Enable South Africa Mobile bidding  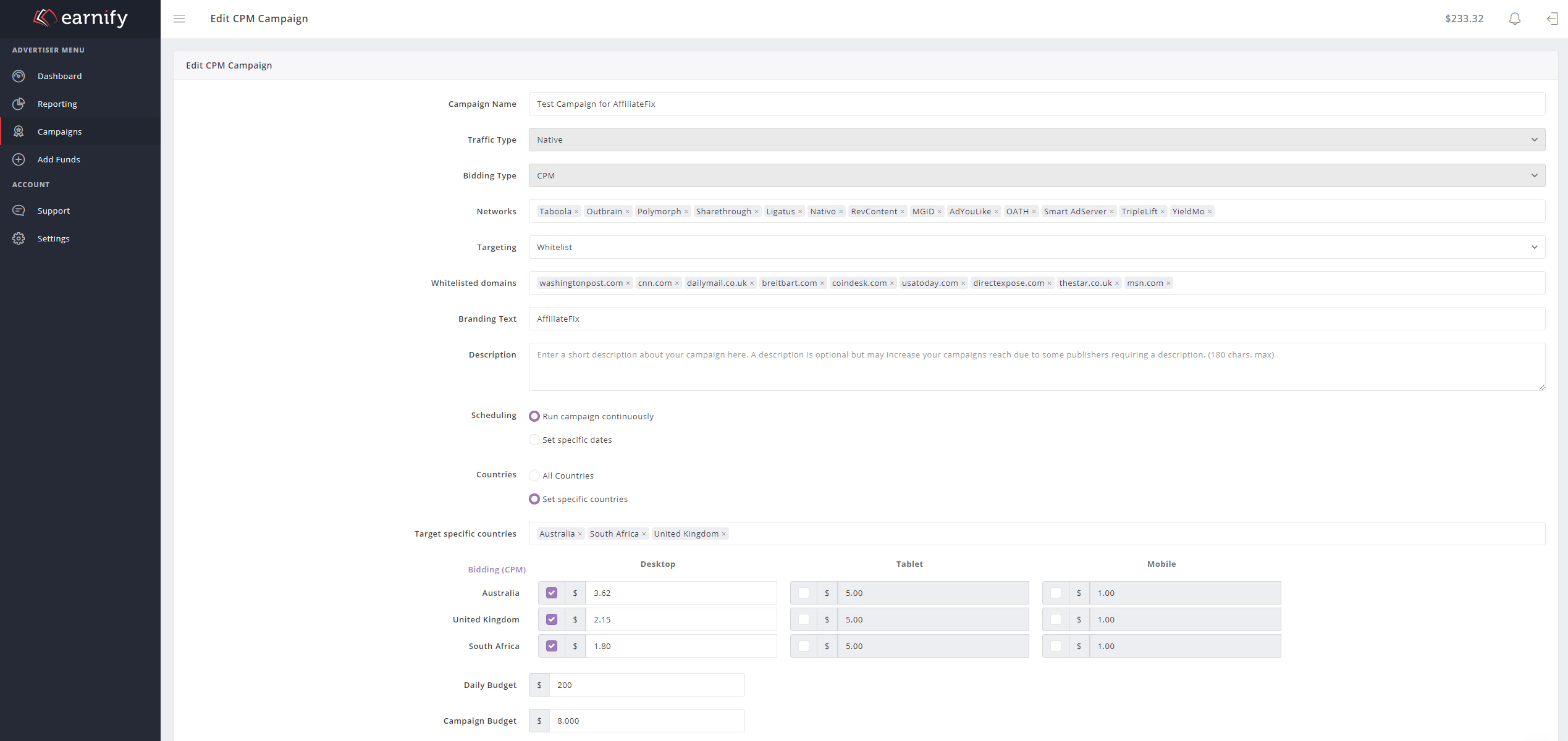tap(1056, 646)
